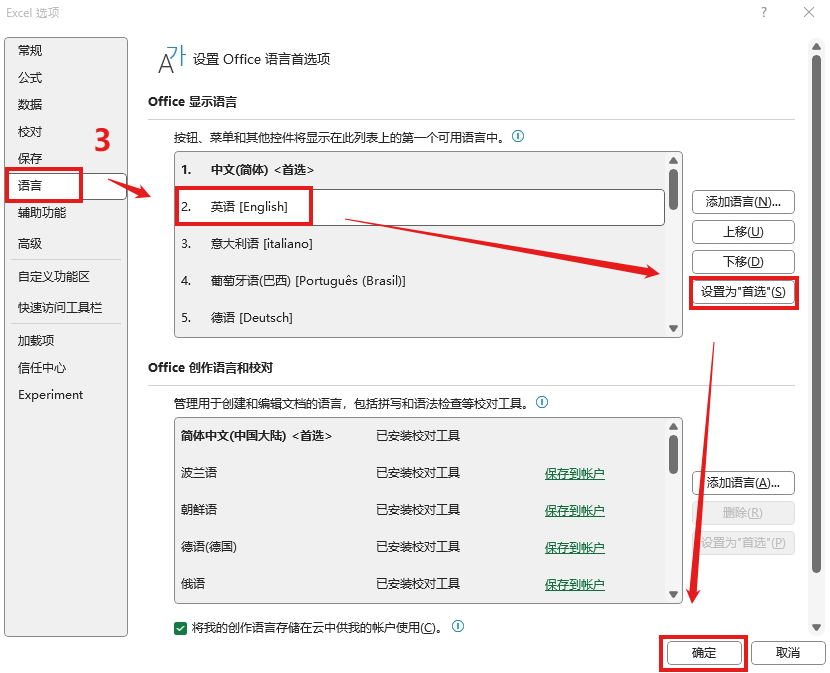Click 保存到帐户 link for 俄语
Screen dimensions: 830x673
coord(574,585)
